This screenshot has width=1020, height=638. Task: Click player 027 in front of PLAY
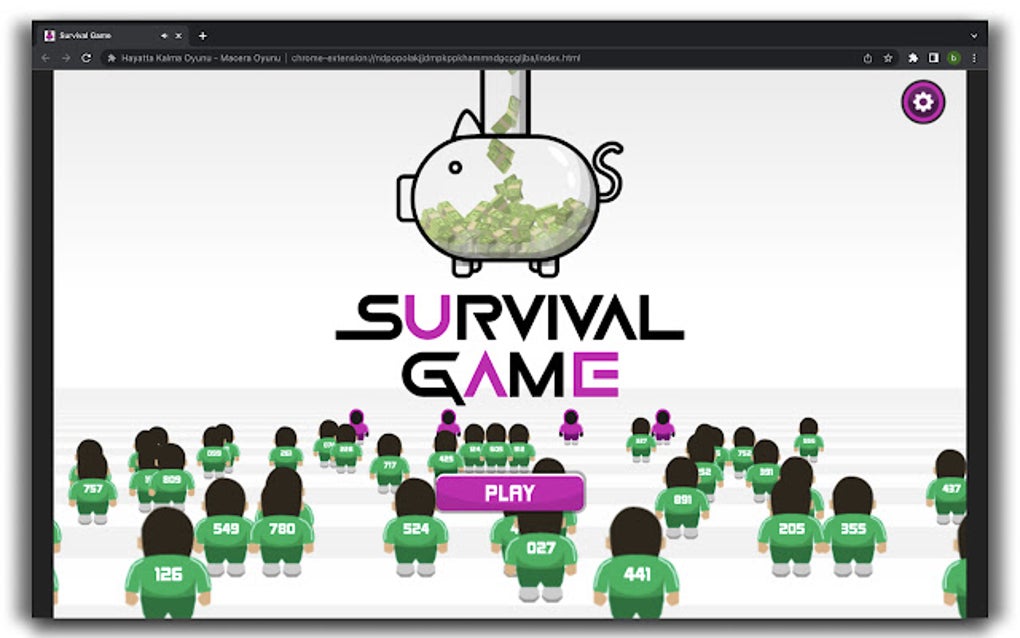tap(542, 545)
